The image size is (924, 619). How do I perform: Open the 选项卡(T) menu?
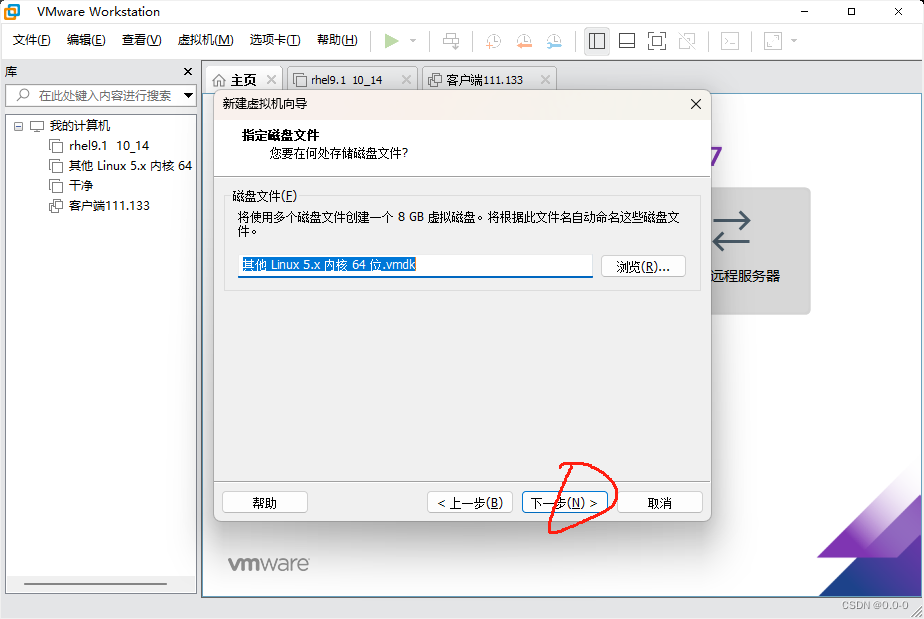[275, 40]
